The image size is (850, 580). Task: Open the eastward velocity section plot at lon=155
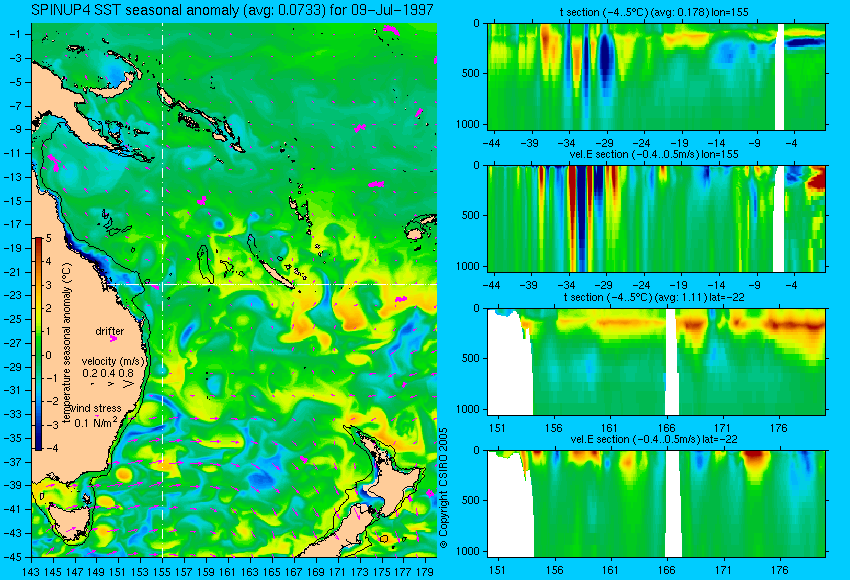[657, 218]
